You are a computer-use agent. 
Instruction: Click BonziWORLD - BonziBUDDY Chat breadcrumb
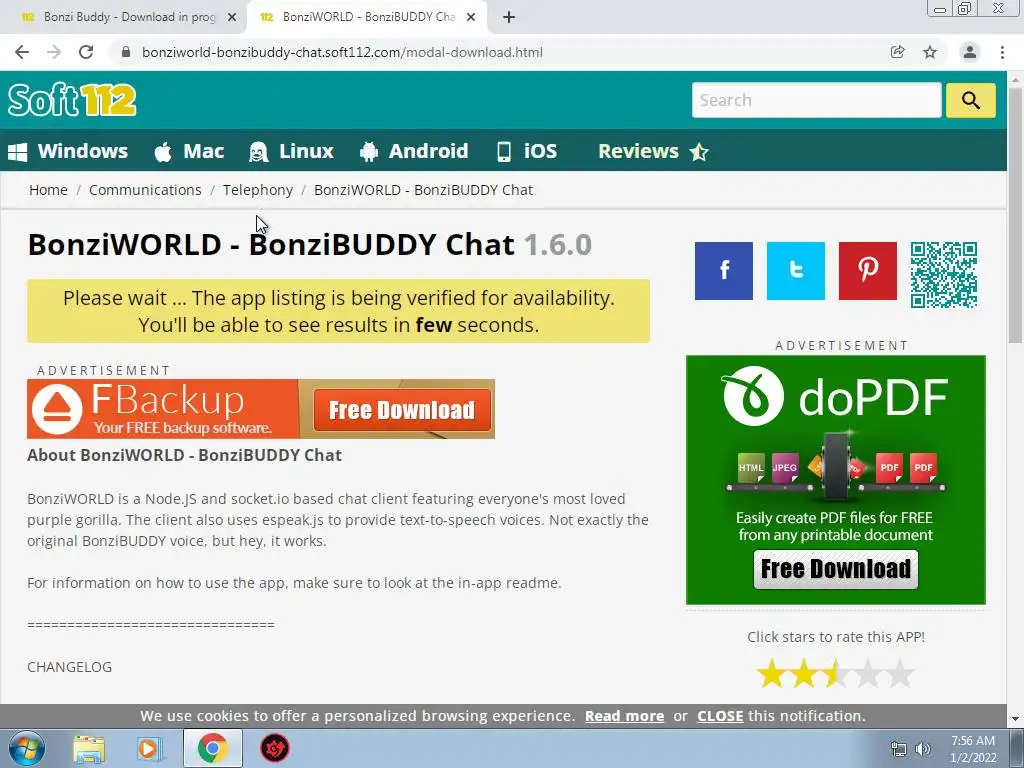point(423,190)
